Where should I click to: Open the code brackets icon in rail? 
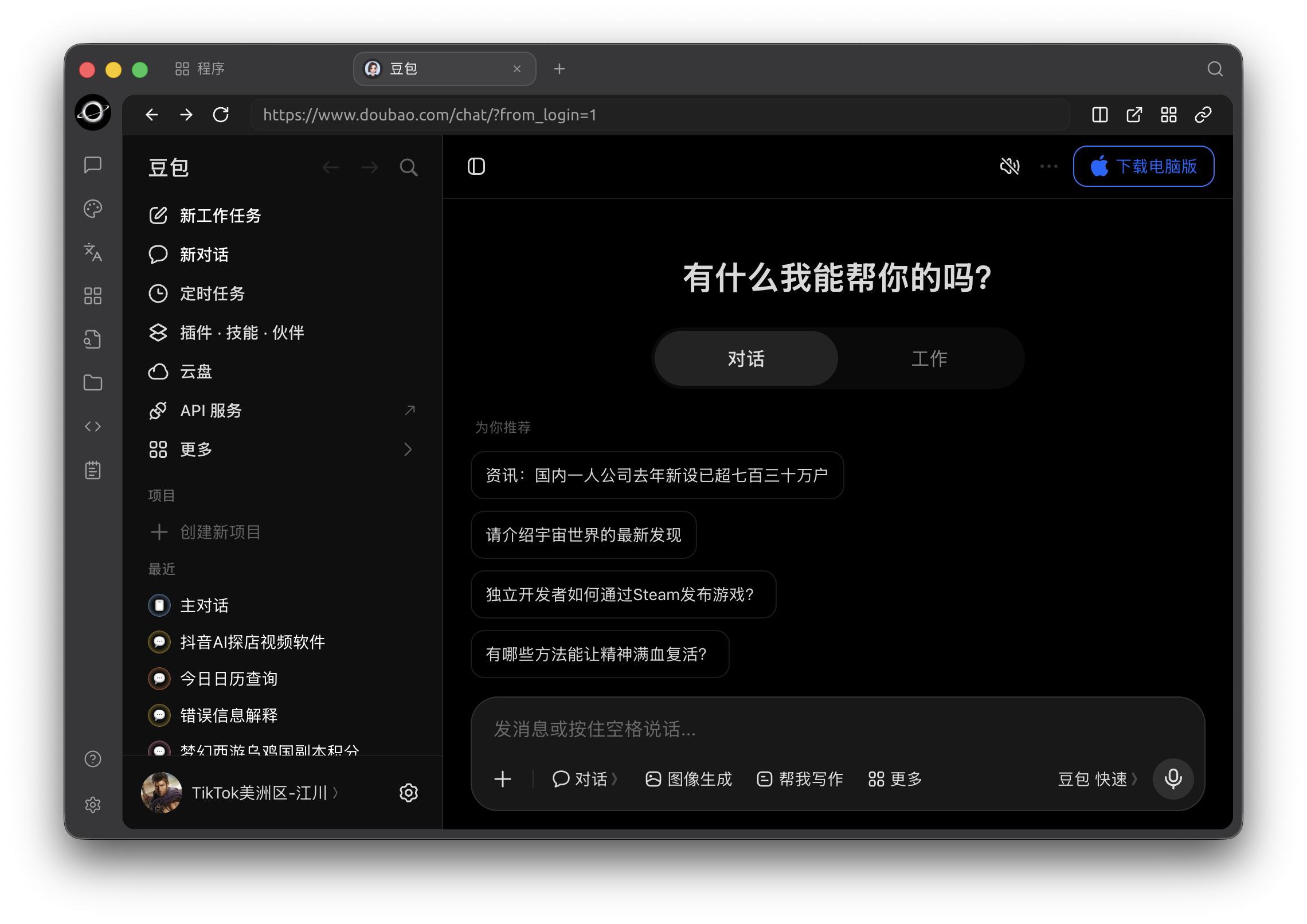coord(93,426)
